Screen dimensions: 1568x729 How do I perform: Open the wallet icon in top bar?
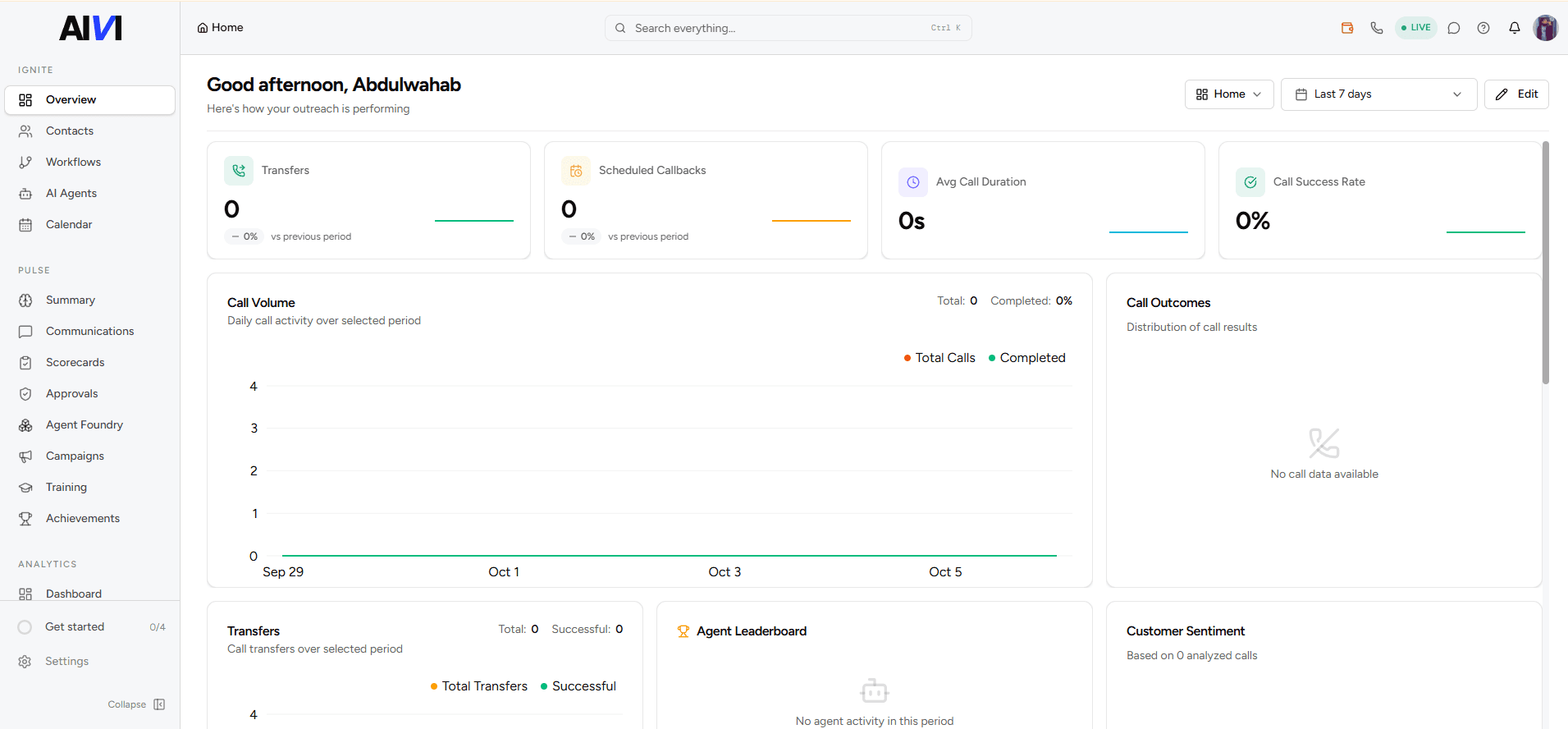1347,28
